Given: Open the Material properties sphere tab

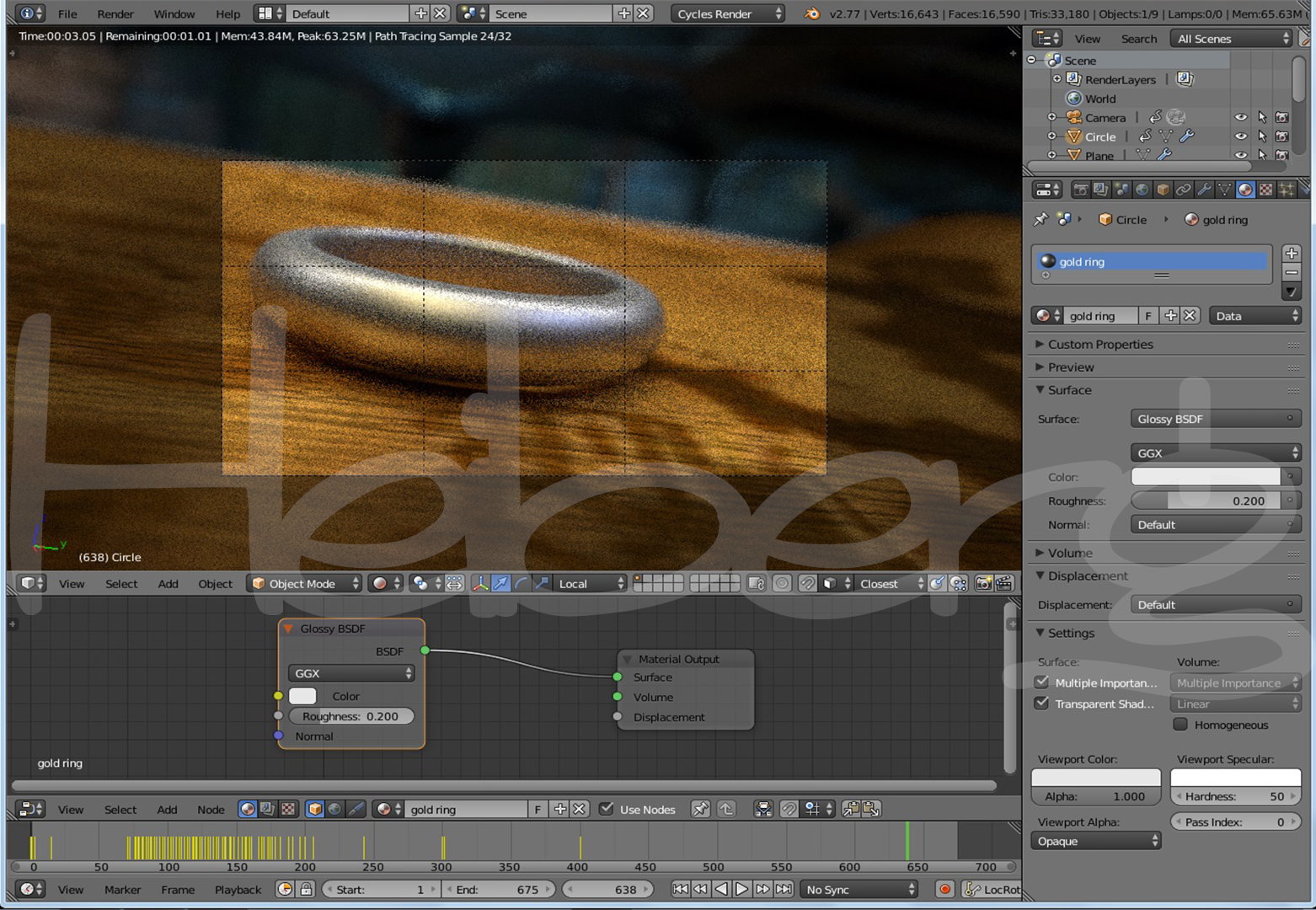Looking at the screenshot, I should click(x=1245, y=190).
